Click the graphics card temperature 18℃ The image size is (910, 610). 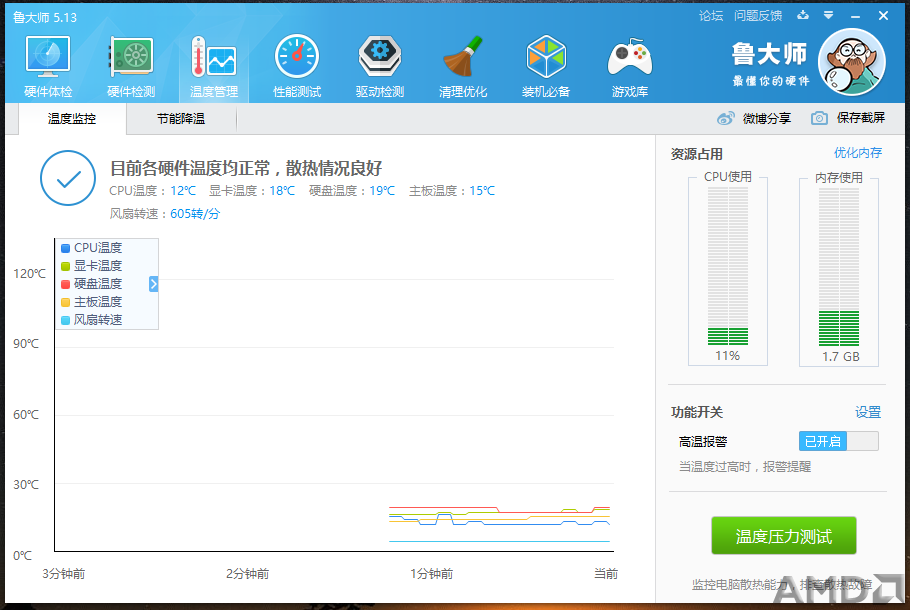coord(282,191)
